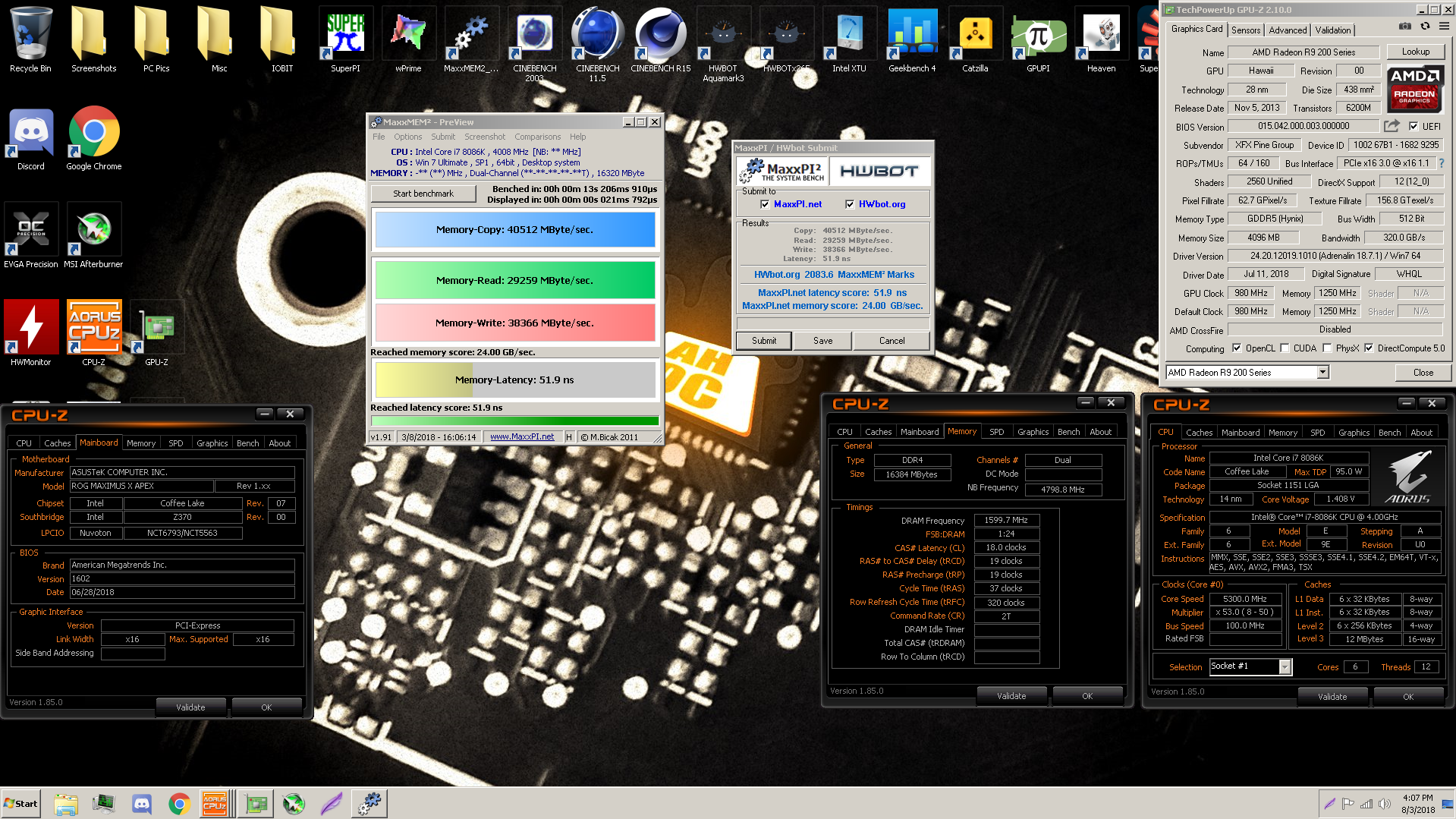The height and width of the screenshot is (819, 1456).
Task: Open the wPrime desktop shortcut
Action: pyautogui.click(x=408, y=39)
